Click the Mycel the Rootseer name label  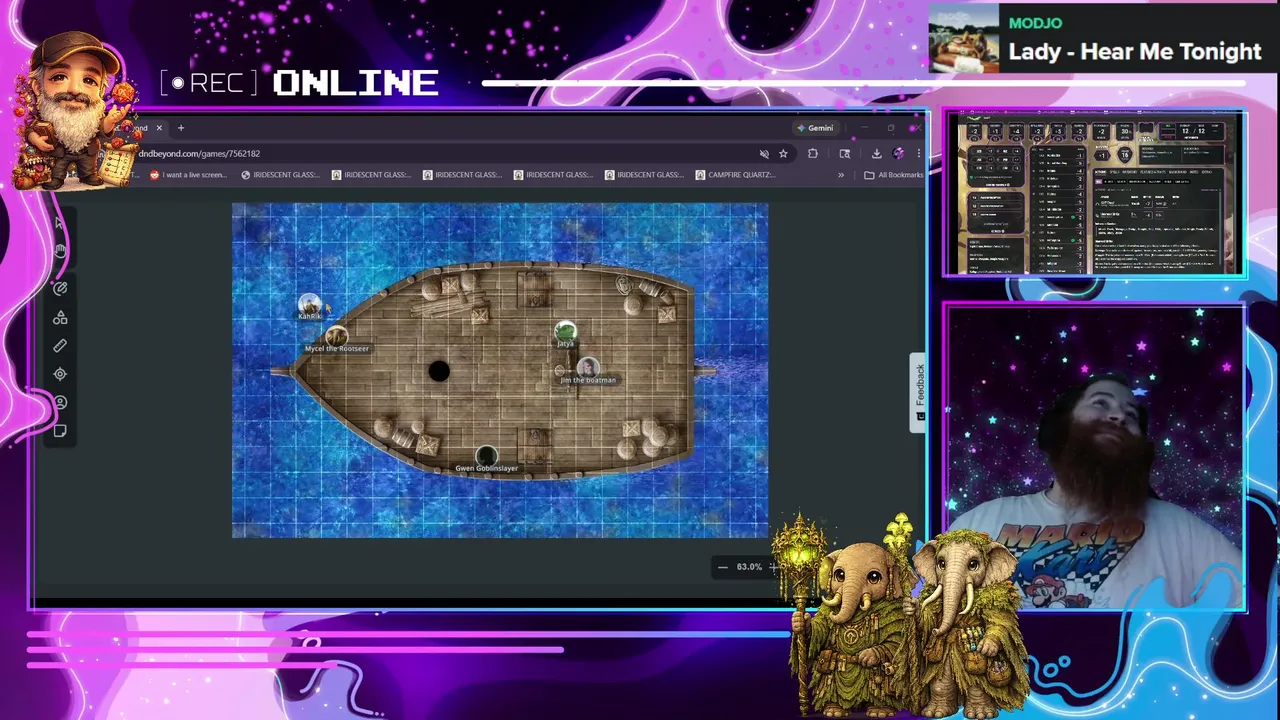(337, 349)
